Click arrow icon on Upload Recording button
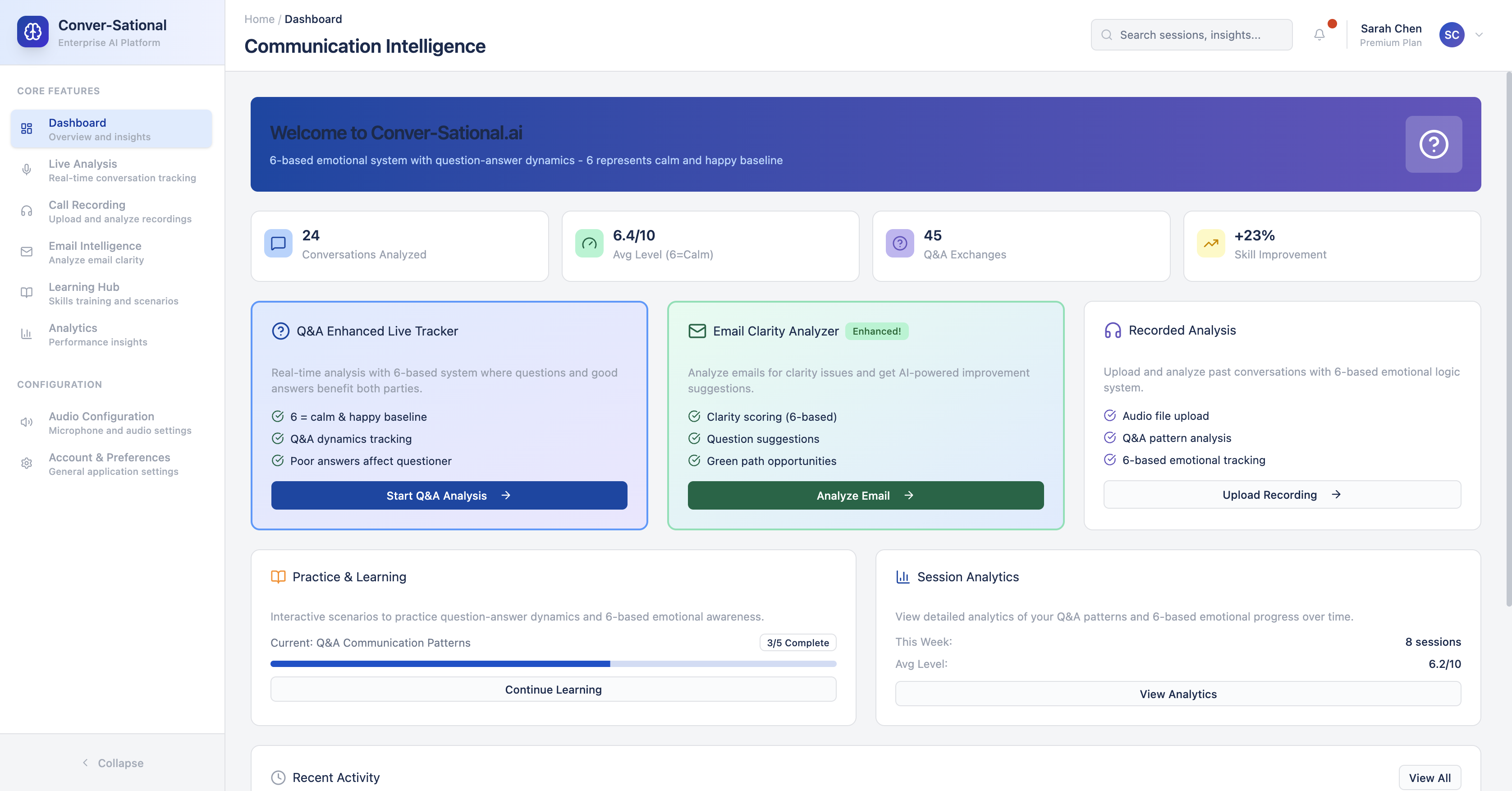The image size is (1512, 791). pos(1337,494)
